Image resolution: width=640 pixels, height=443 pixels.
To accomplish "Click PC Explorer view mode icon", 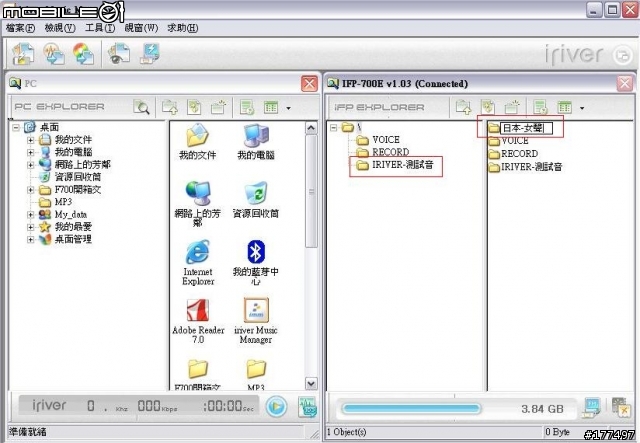I will click(x=271, y=107).
